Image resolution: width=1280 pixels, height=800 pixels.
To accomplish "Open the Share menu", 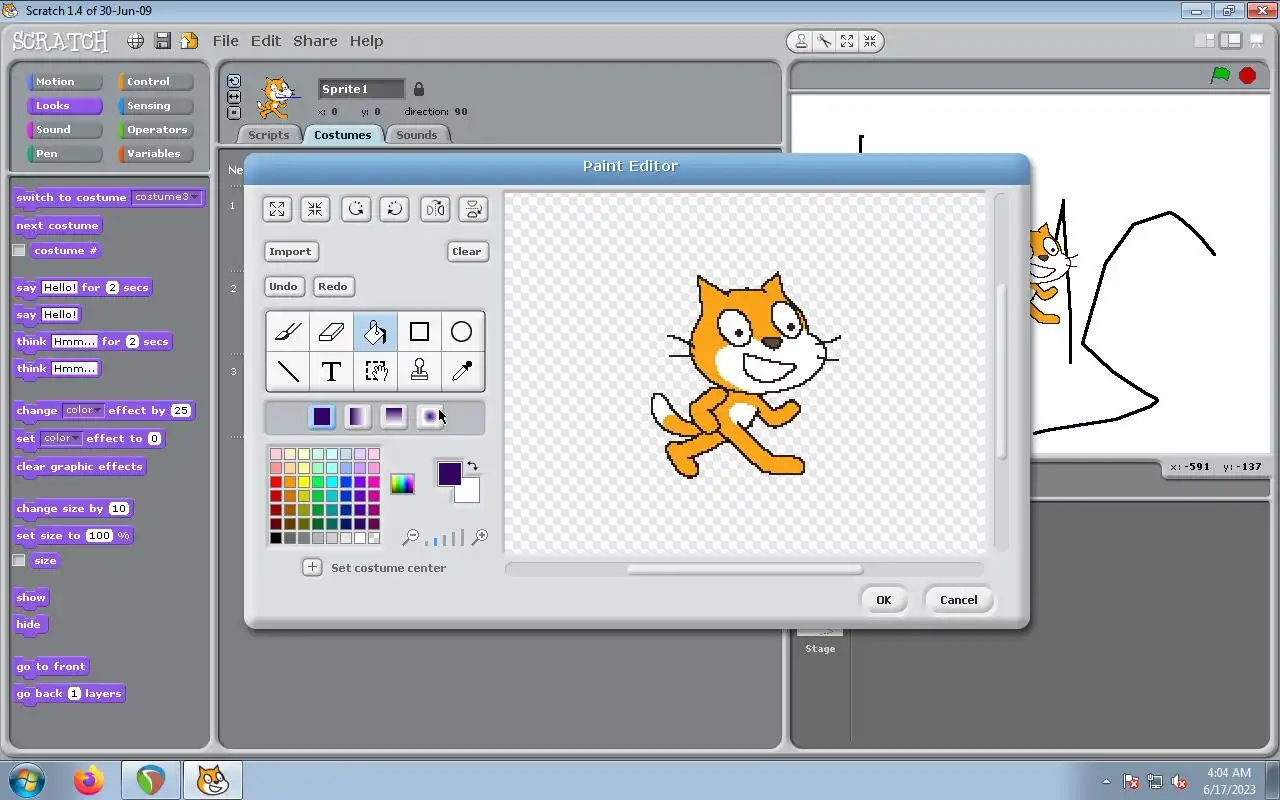I will pos(315,41).
